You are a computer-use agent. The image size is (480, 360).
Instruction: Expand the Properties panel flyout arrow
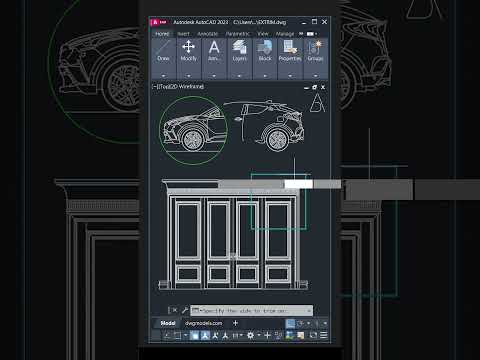[x=290, y=76]
